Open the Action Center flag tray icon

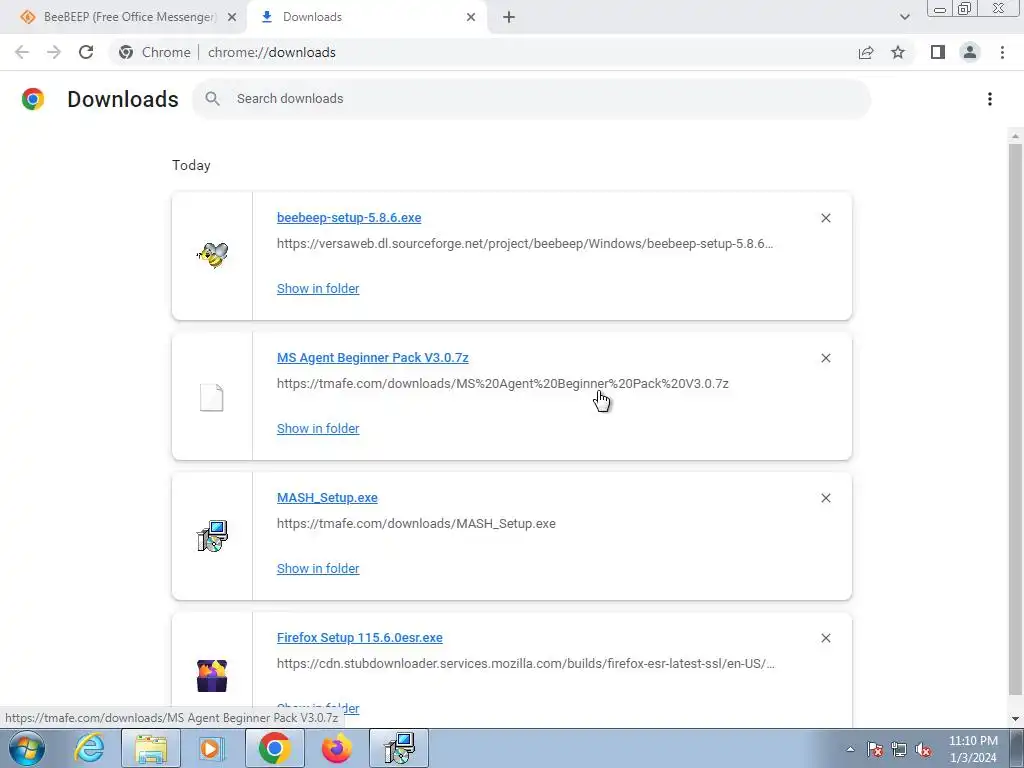pos(875,749)
